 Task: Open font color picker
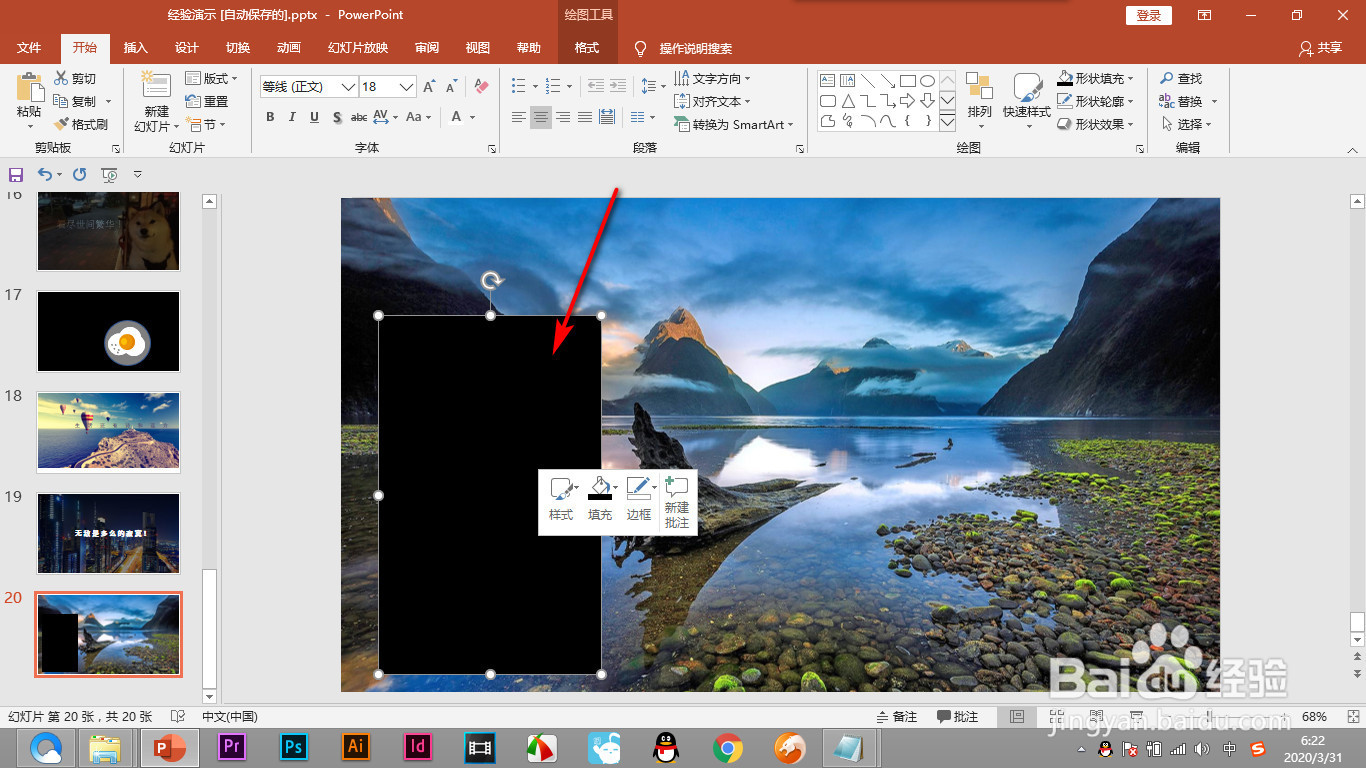(x=457, y=117)
